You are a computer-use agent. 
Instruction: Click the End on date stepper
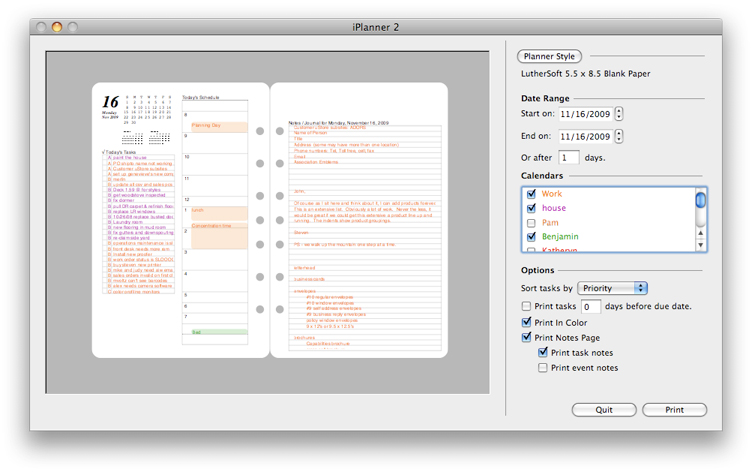coord(619,135)
